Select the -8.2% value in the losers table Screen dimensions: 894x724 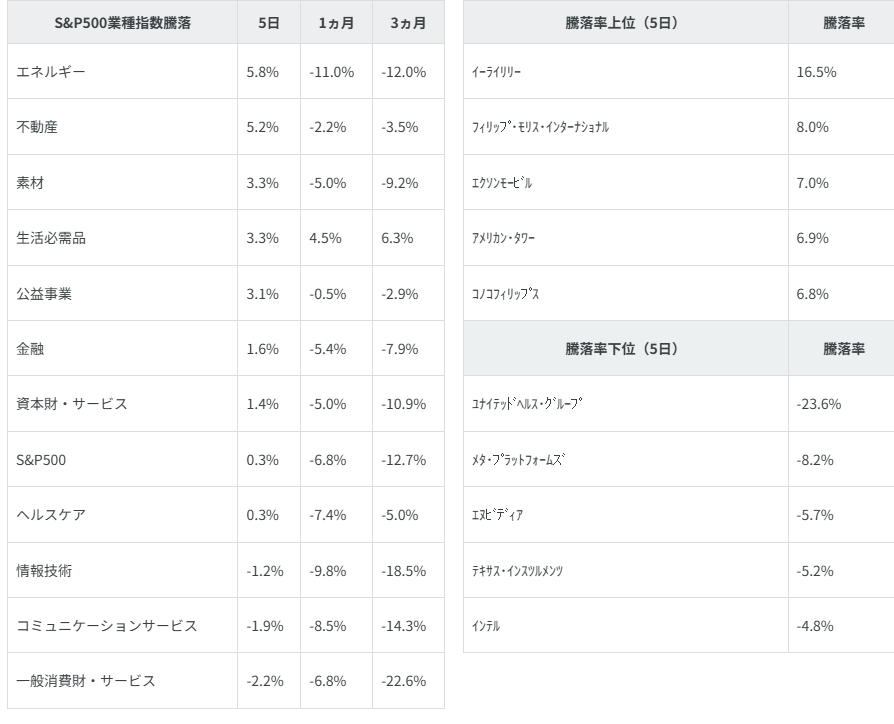point(815,459)
